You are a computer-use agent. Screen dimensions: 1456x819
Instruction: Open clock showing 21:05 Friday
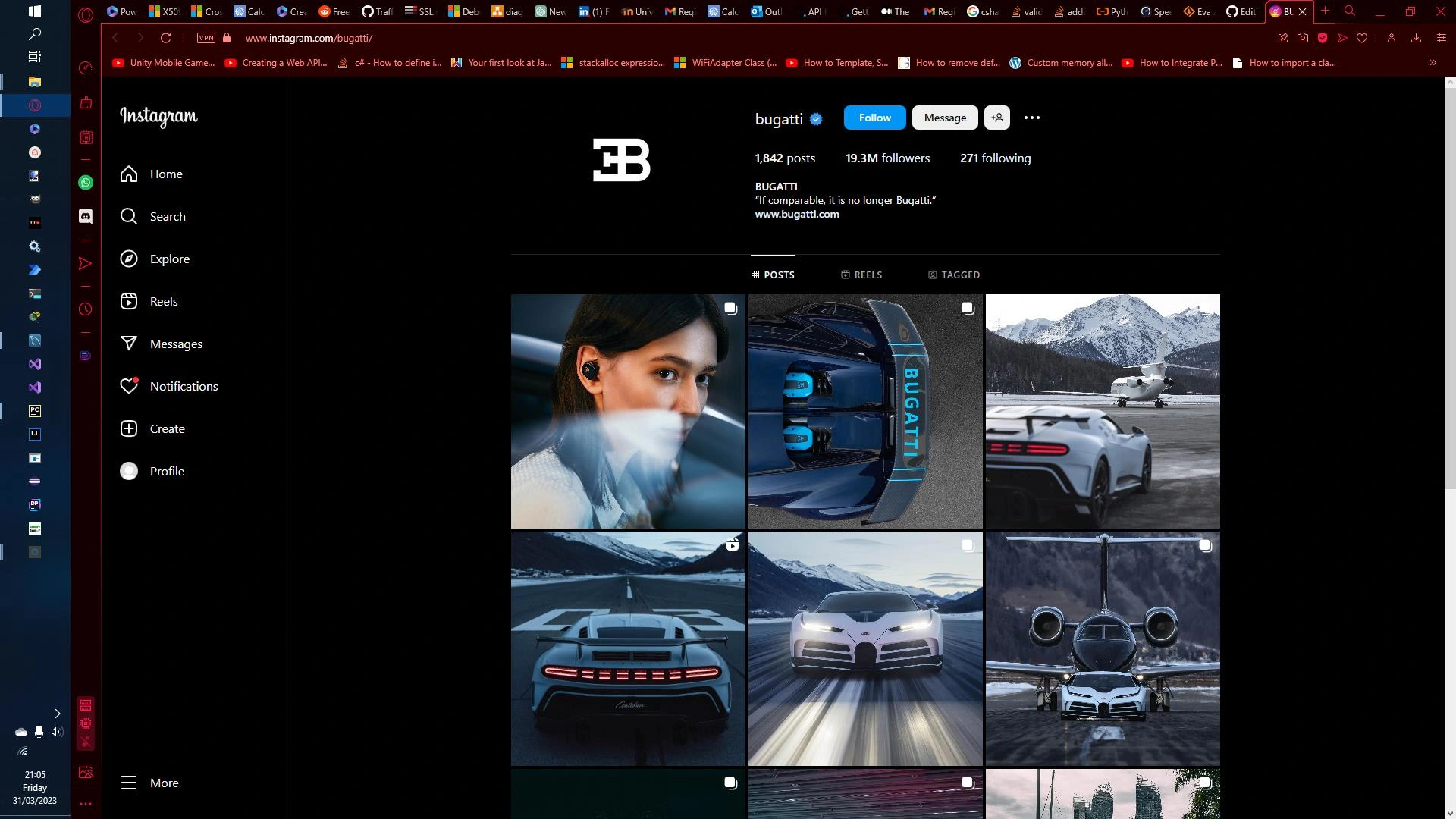(34, 787)
